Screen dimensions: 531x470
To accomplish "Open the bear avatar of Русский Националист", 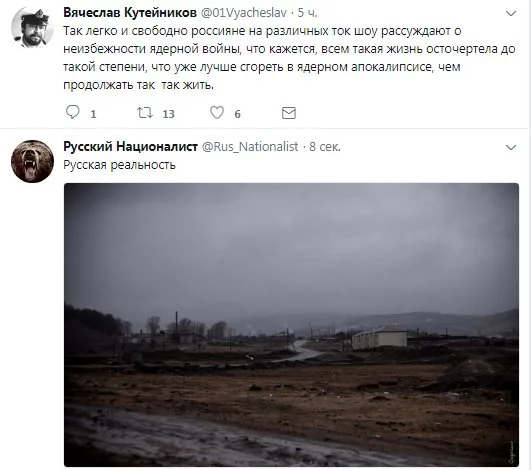I will (32, 162).
